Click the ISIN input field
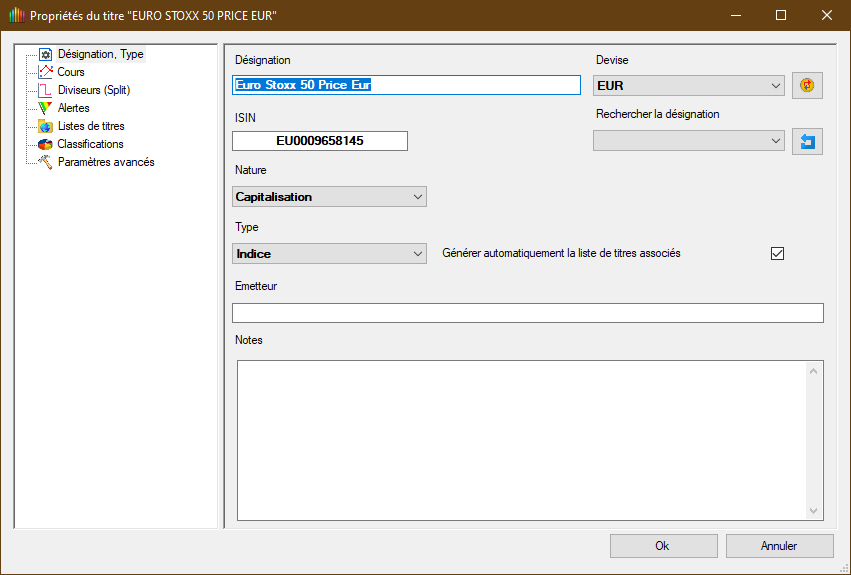Viewport: 851px width, 575px height. click(x=320, y=141)
